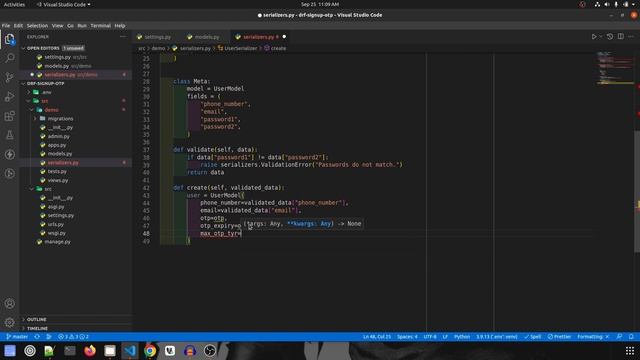Click Prettier status bar item
Image resolution: width=640 pixels, height=360 pixels.
[x=559, y=337]
